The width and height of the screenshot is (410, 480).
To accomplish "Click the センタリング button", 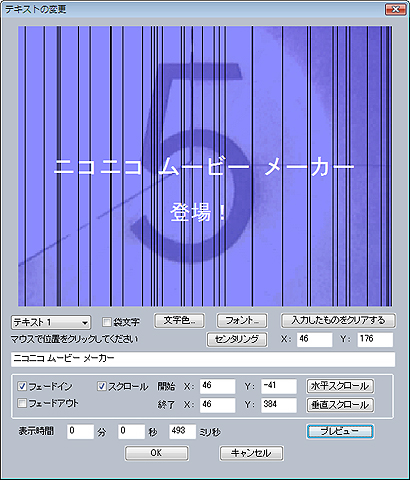I will click(x=237, y=339).
